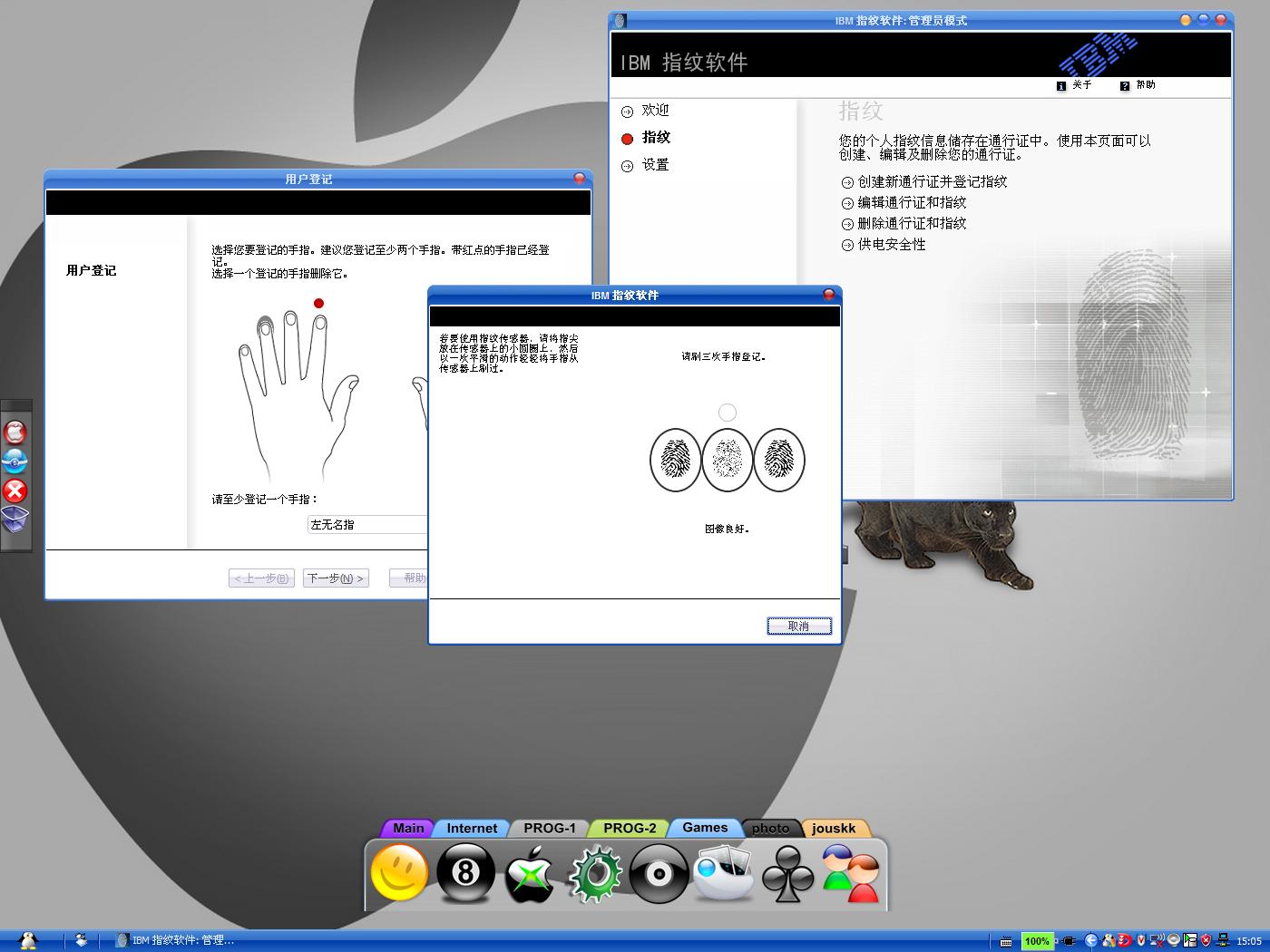Open the yellow smiley icon in the dock

click(399, 873)
